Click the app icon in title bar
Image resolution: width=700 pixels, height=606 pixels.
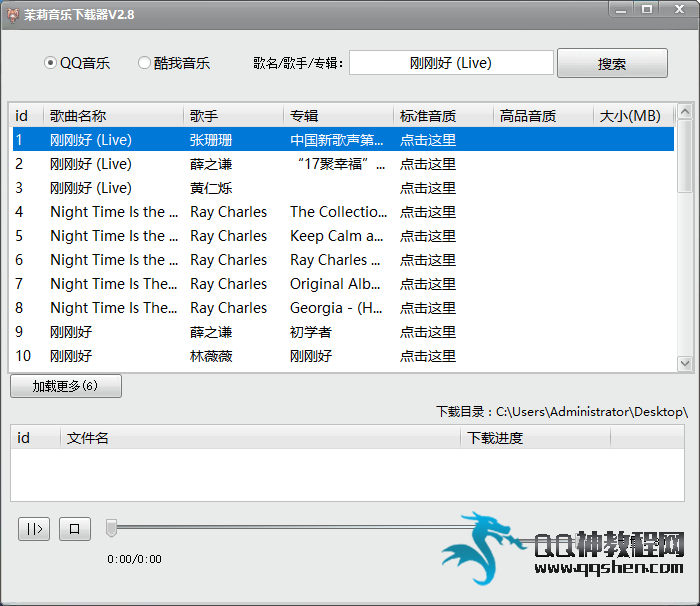[13, 15]
